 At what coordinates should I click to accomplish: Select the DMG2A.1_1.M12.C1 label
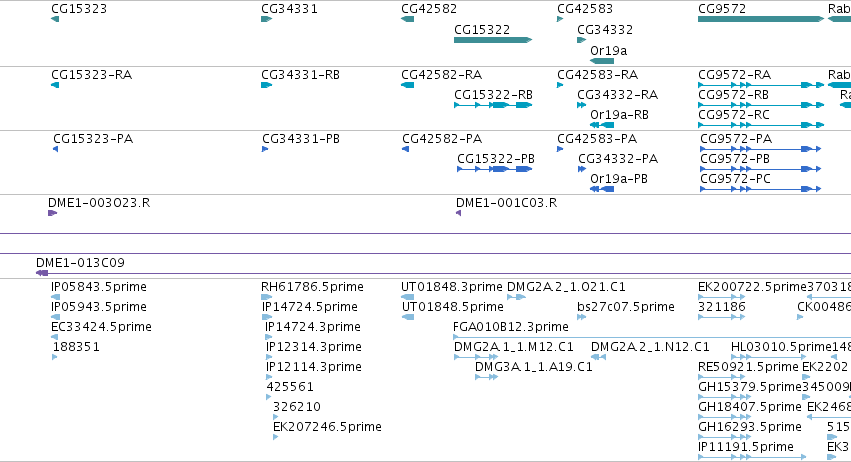513,347
